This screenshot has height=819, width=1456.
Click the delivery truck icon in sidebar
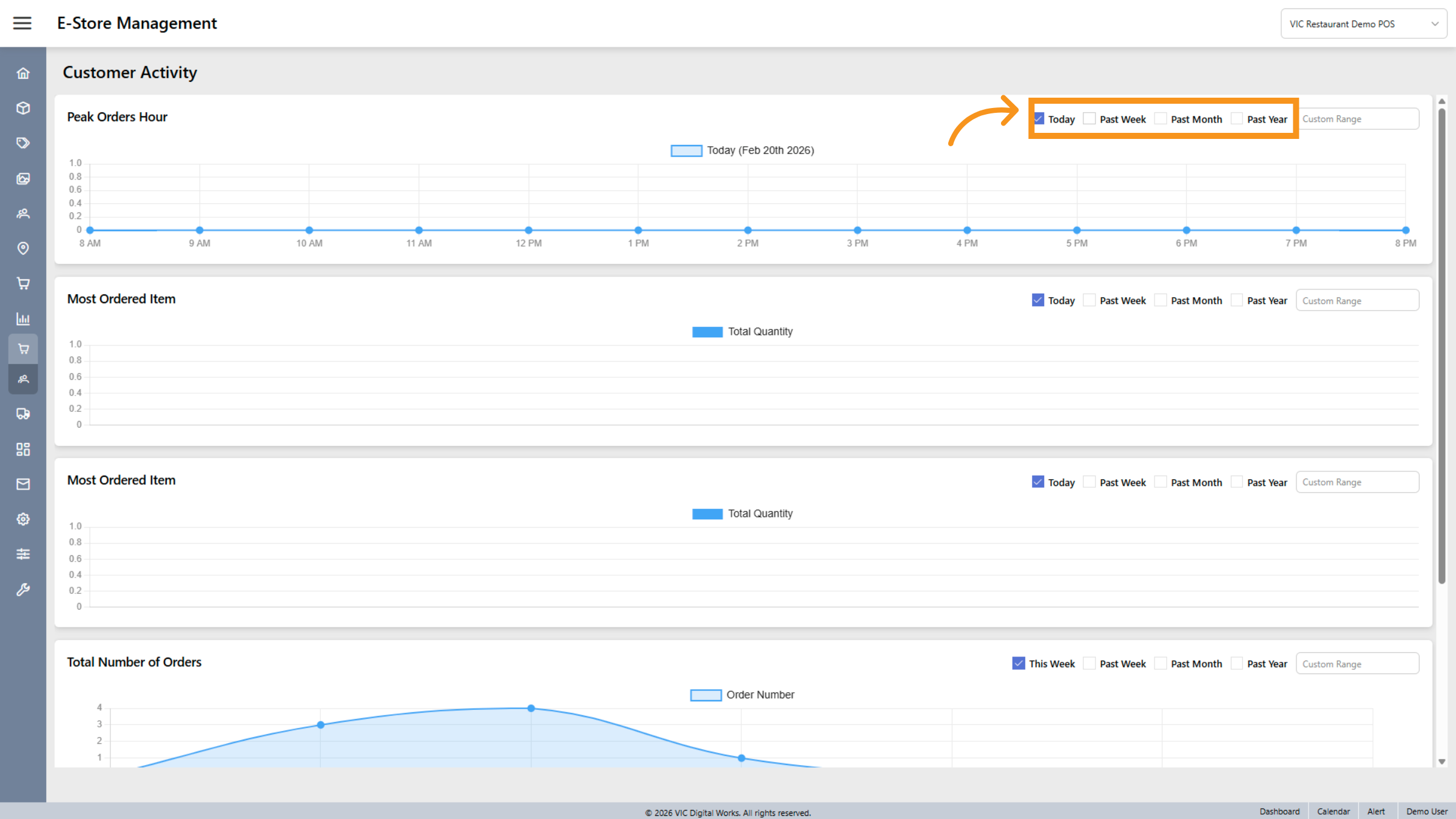click(x=23, y=414)
